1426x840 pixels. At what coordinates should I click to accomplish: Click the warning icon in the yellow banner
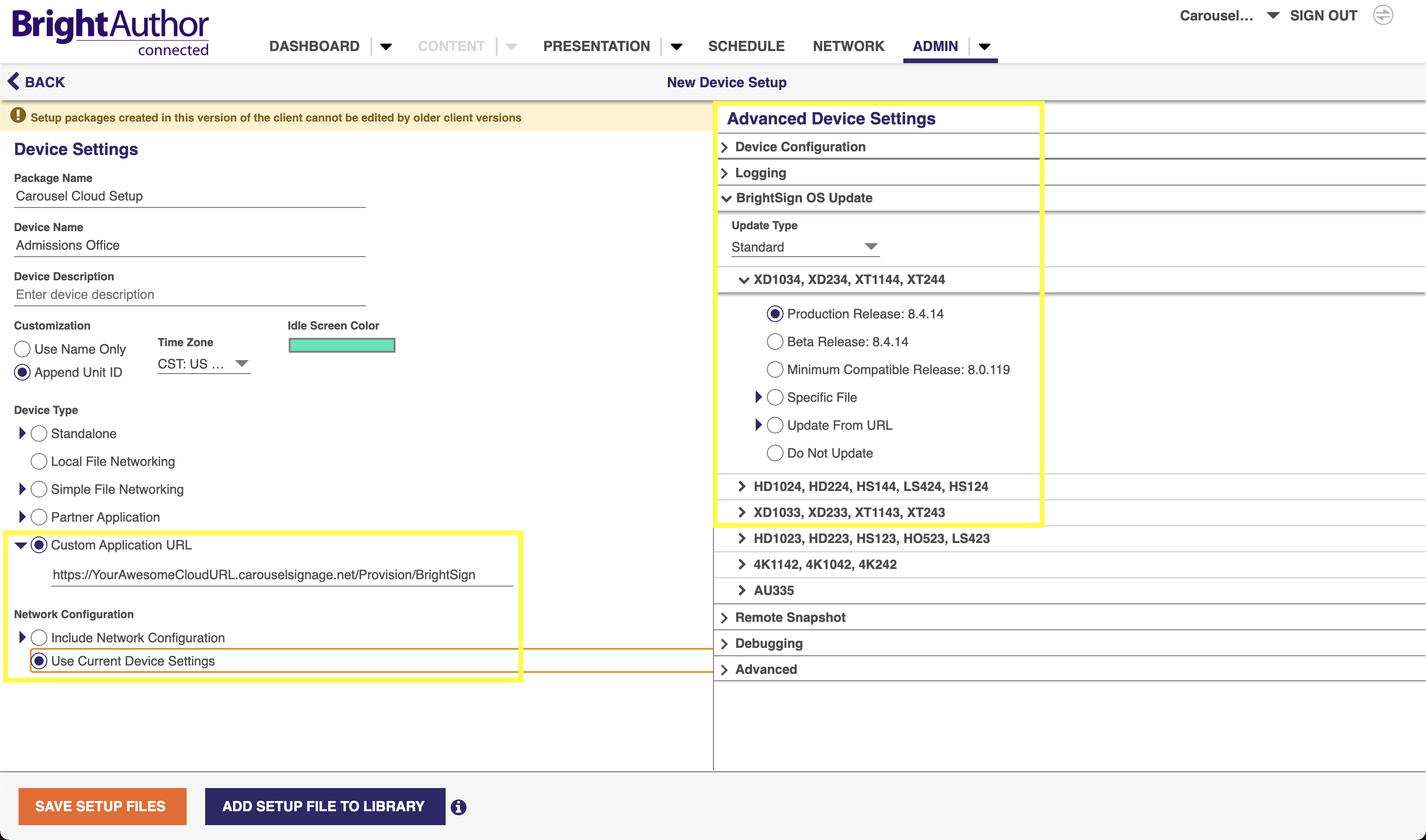pos(19,116)
